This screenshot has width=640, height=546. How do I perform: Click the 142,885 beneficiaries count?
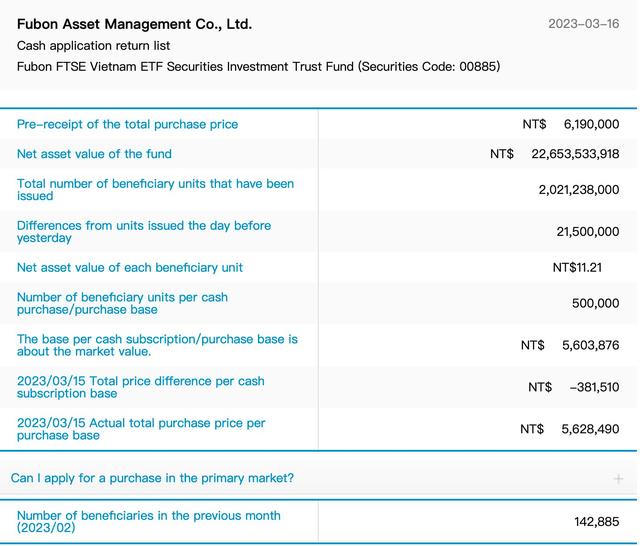(x=596, y=522)
